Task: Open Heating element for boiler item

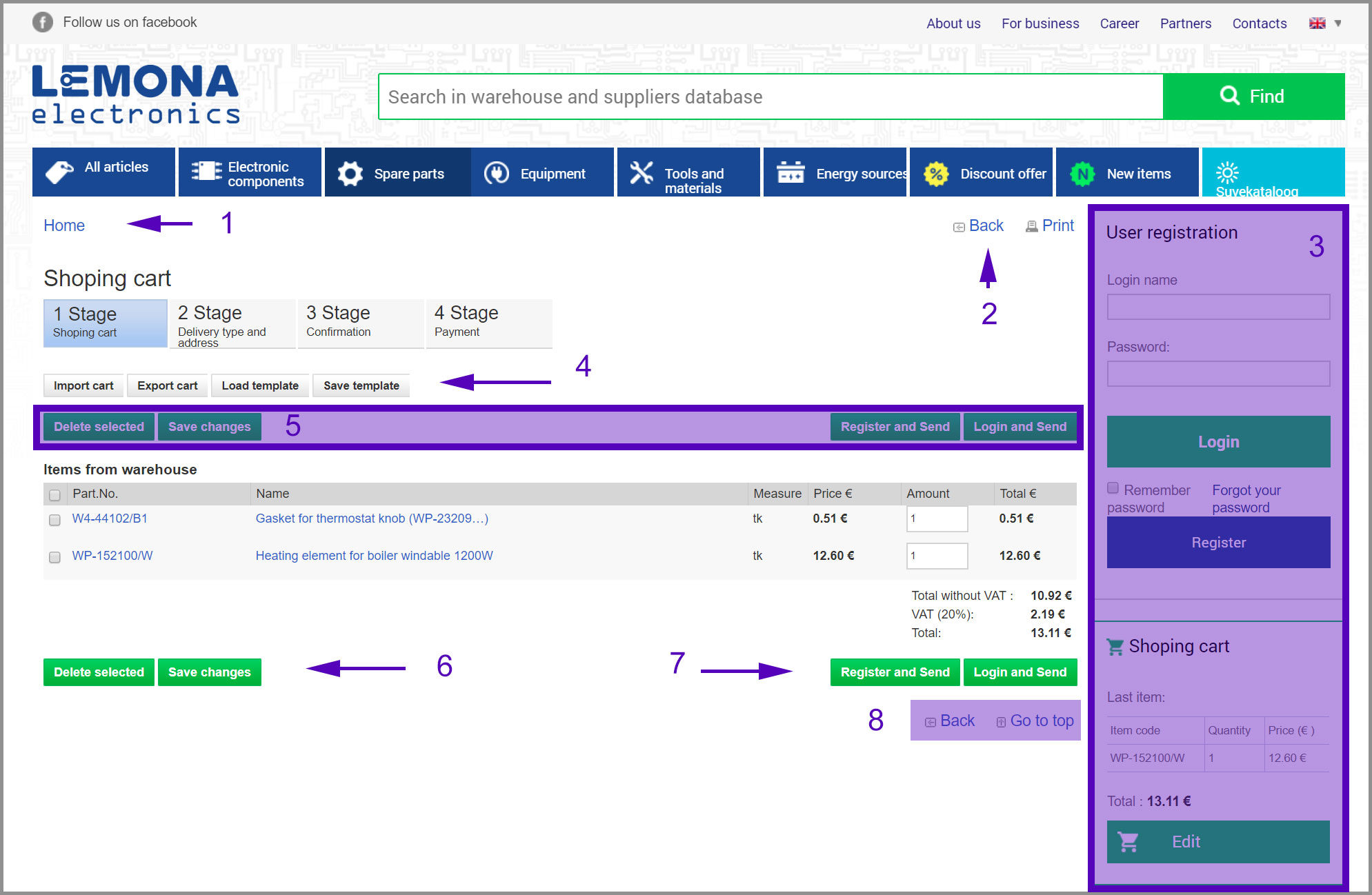Action: click(374, 556)
